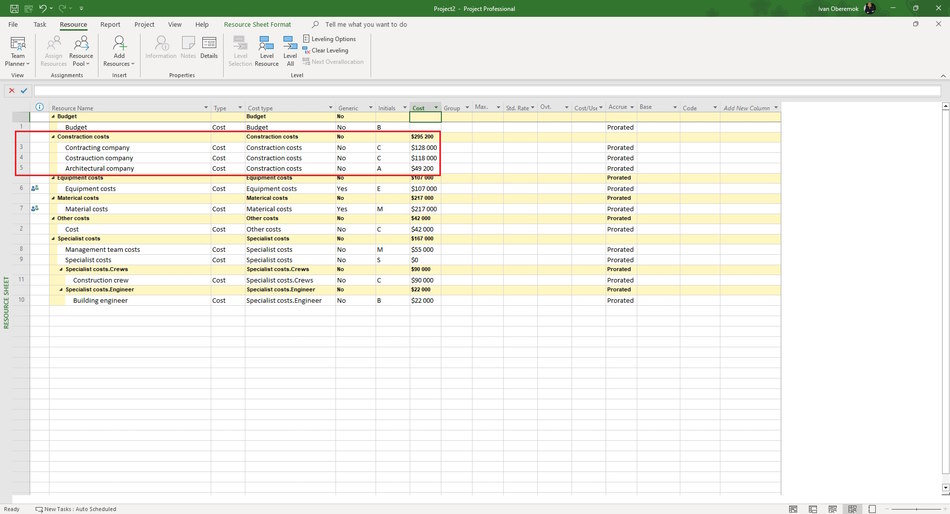Confirm entry with the blue checkmark
Screen dimensions: 950x514
(24, 90)
